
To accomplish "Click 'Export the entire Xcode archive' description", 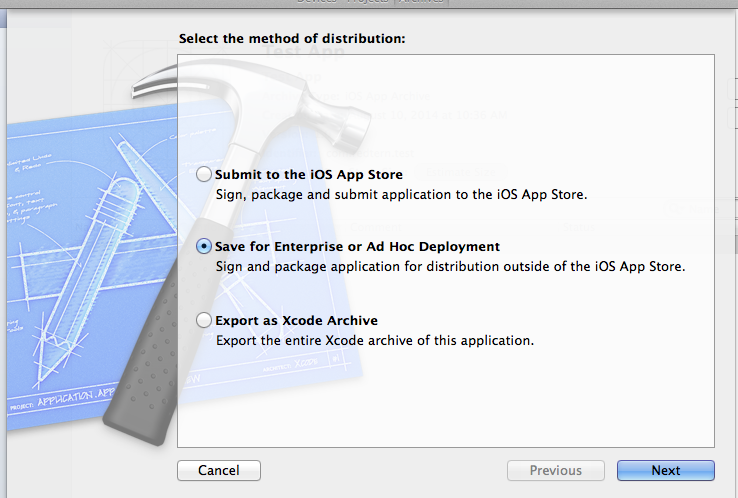I will click(375, 340).
